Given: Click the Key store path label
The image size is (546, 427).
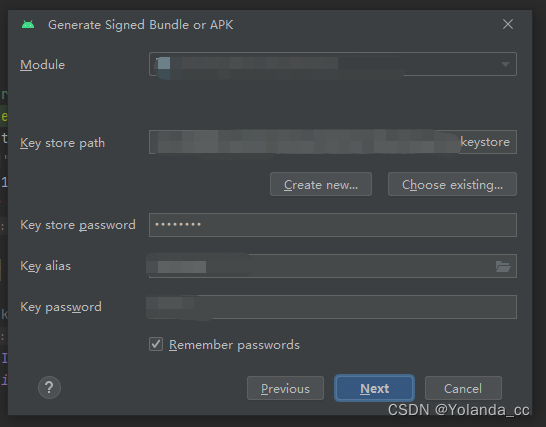Looking at the screenshot, I should [62, 143].
